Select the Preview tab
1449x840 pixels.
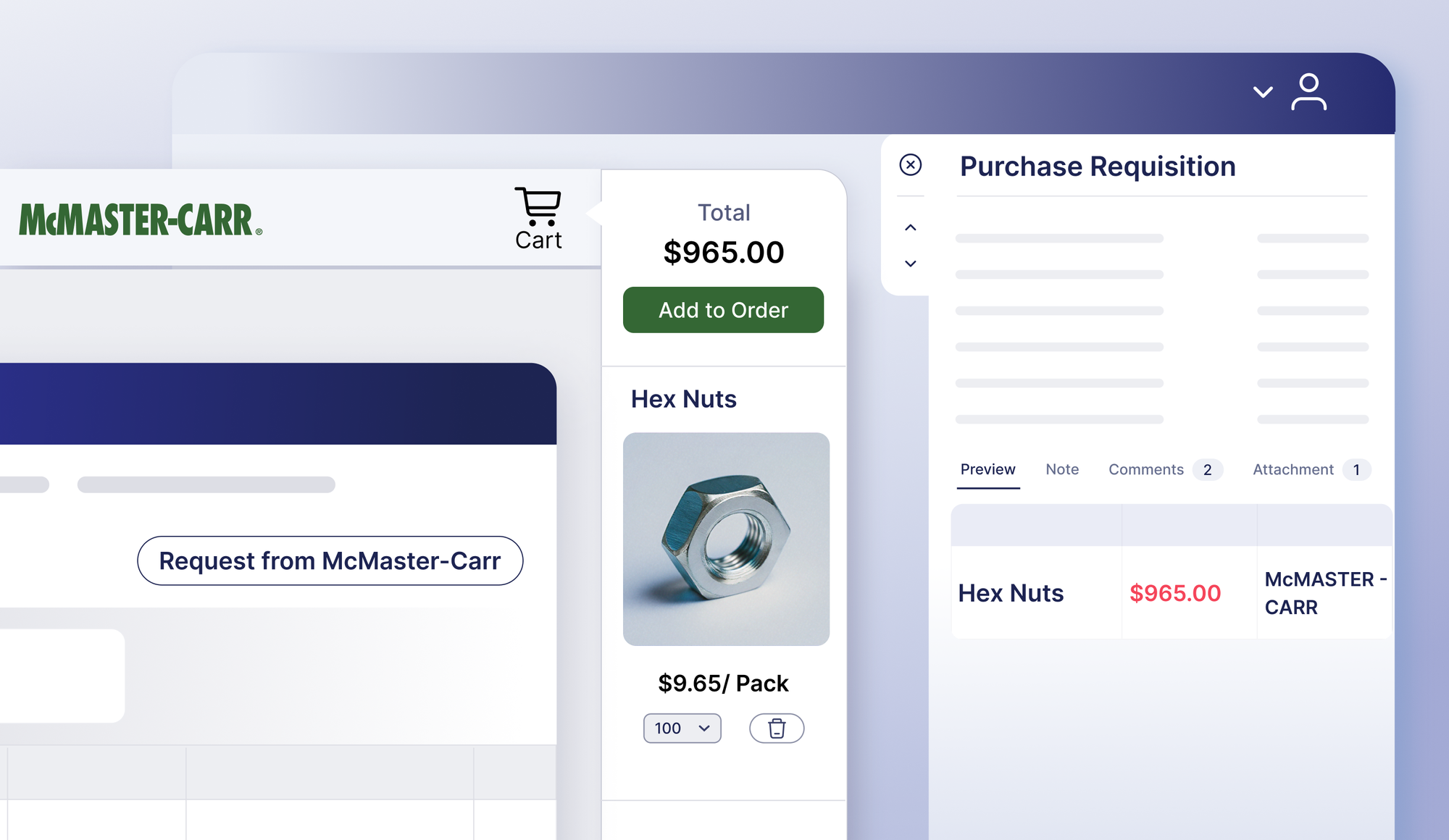[988, 469]
